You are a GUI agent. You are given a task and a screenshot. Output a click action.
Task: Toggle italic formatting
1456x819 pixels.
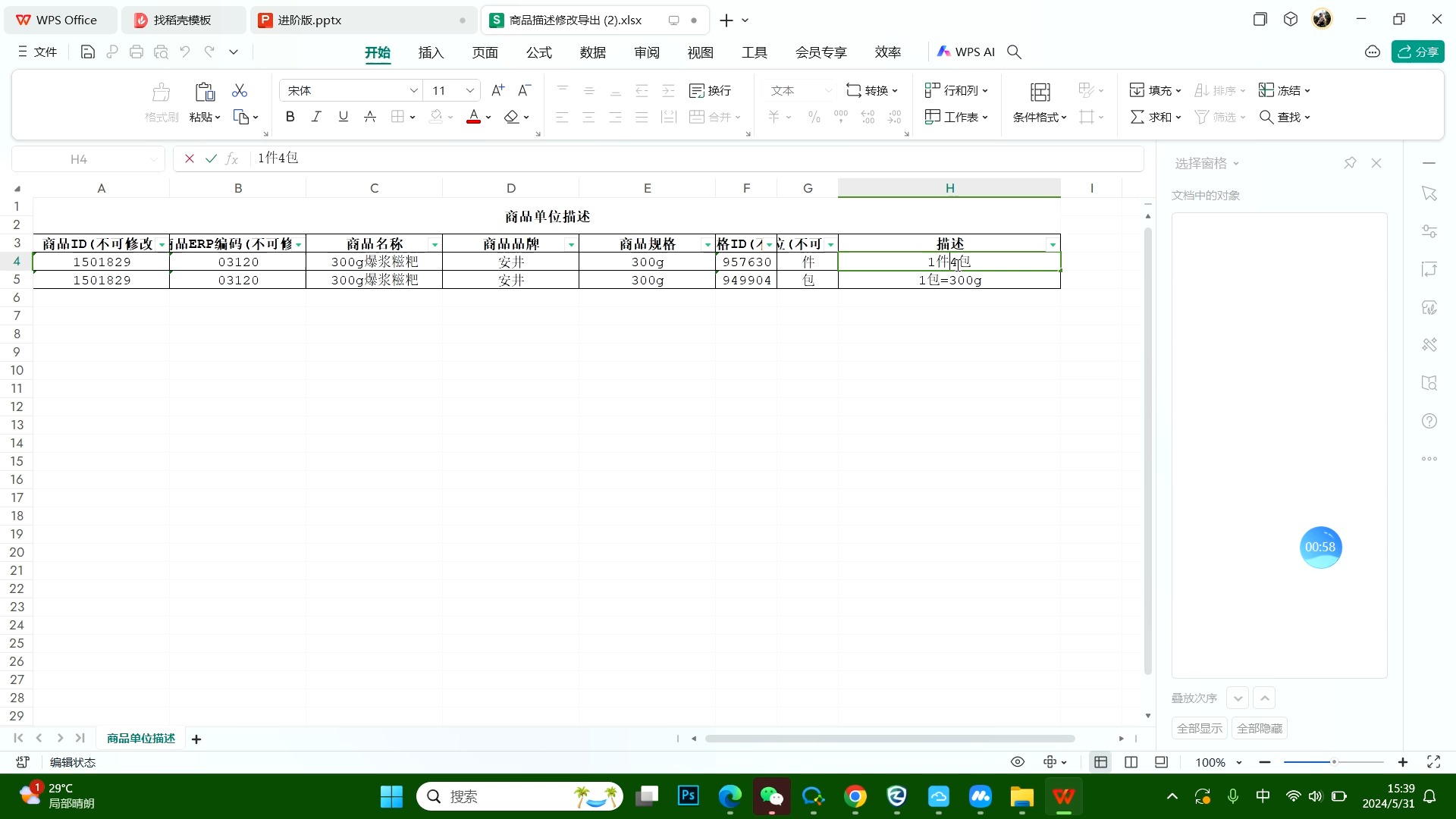click(x=316, y=116)
